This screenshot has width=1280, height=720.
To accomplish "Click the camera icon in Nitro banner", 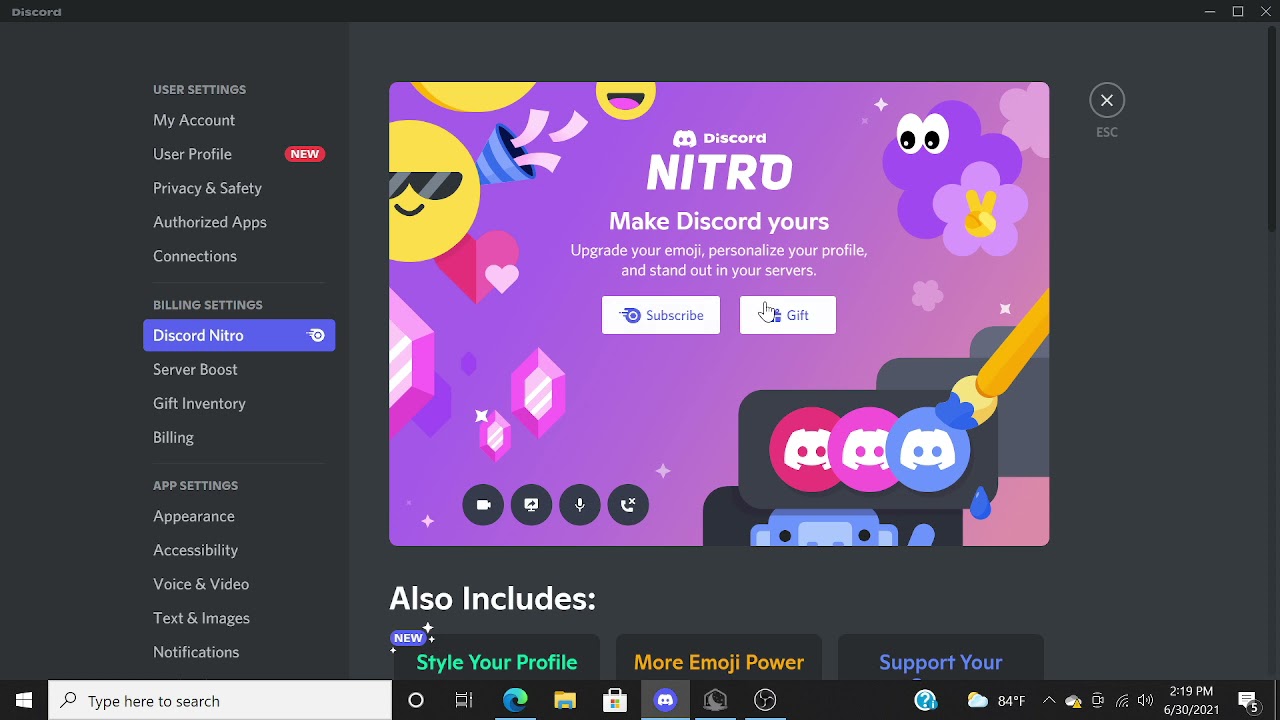I will [x=483, y=505].
